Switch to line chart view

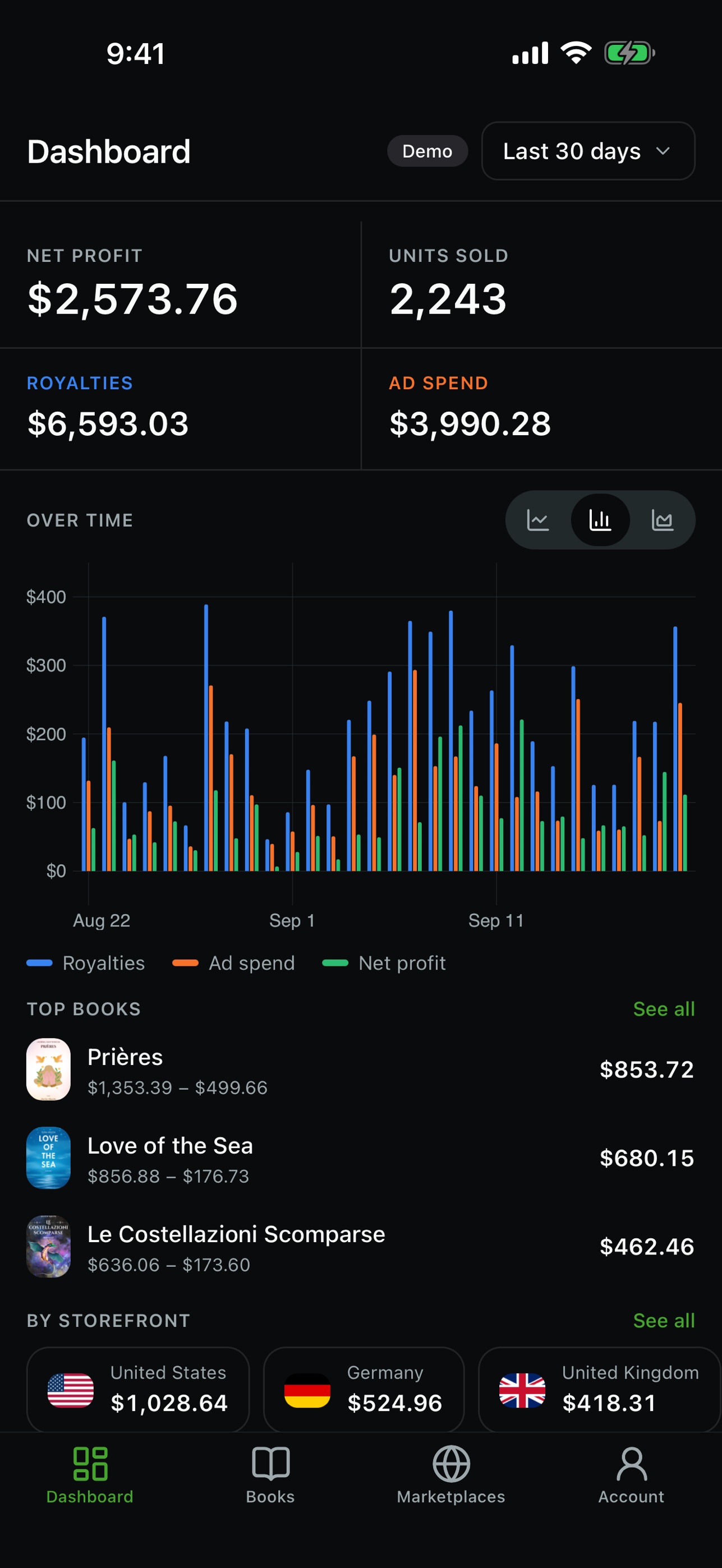tap(537, 520)
